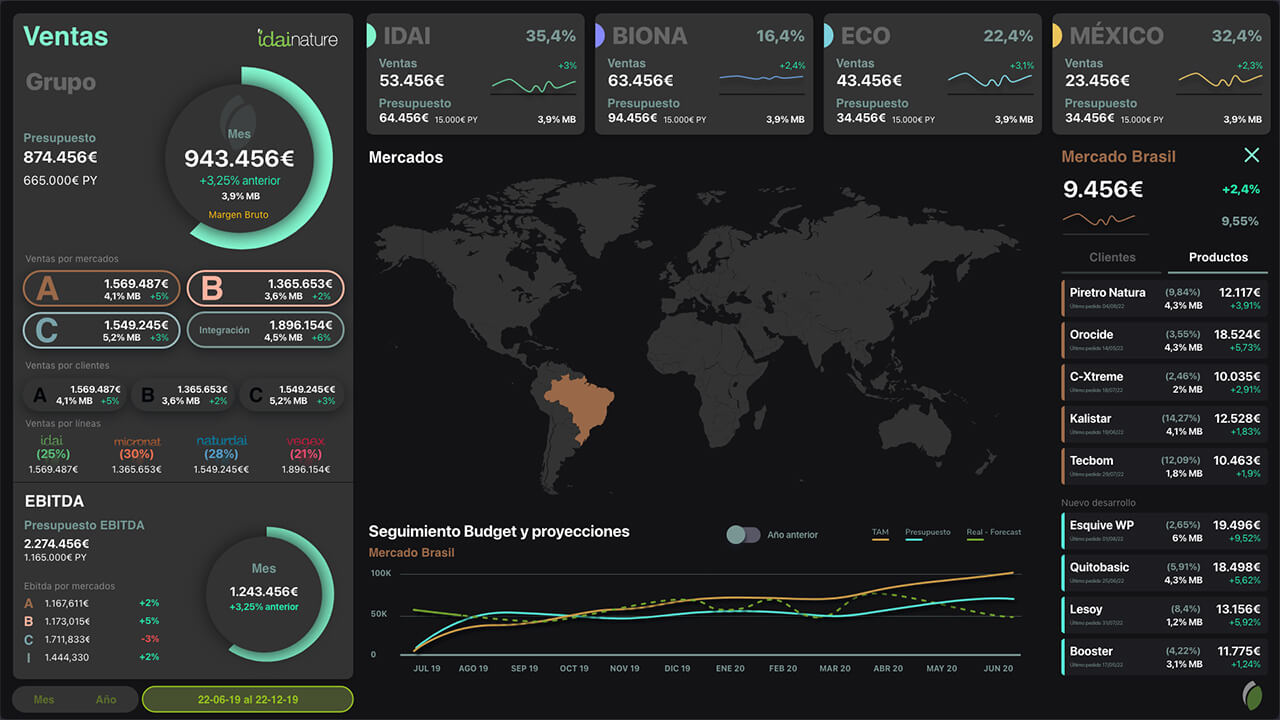Open the Piretro Natura product row

(1164, 298)
